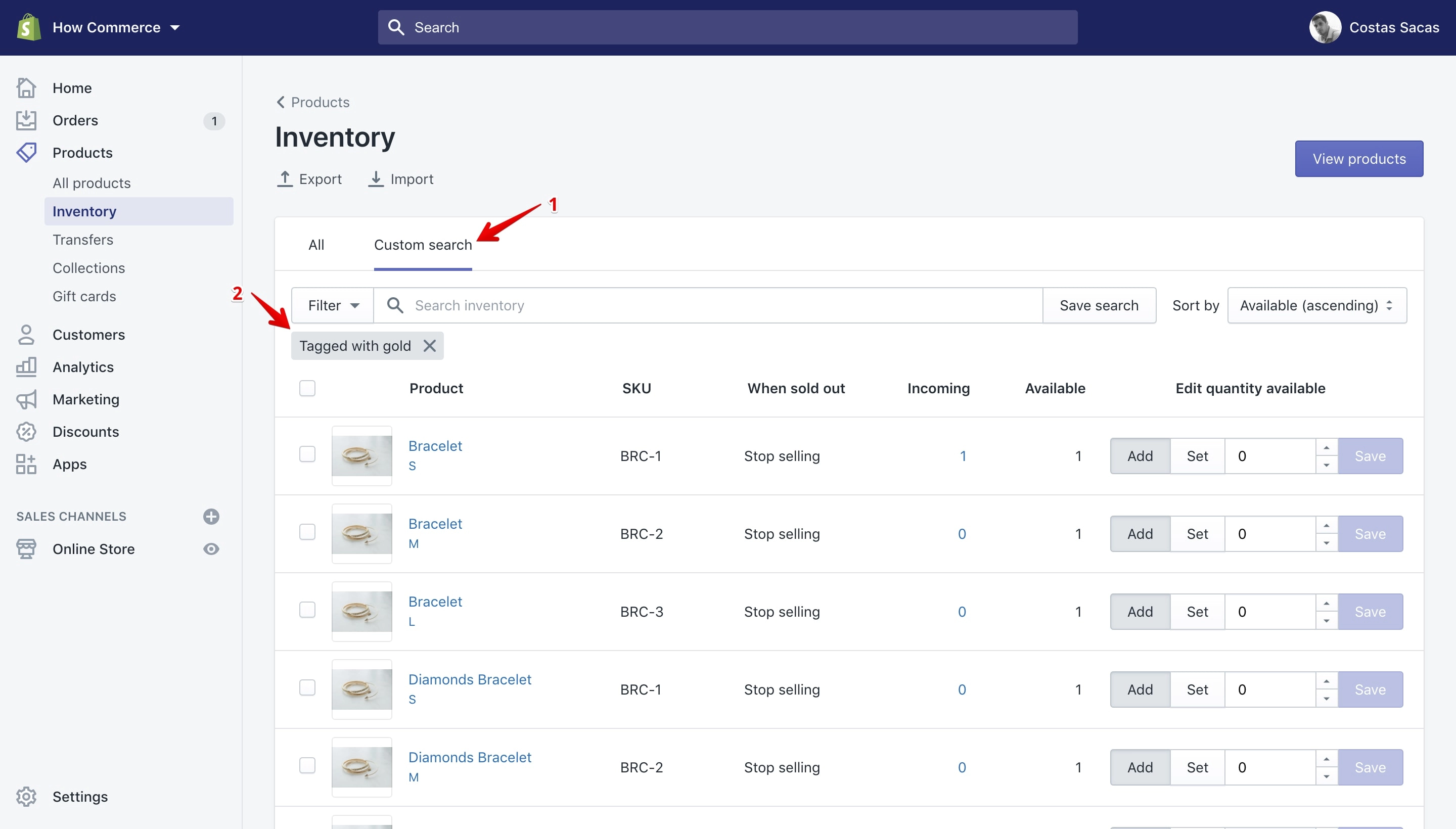This screenshot has width=1456, height=829.
Task: Click the Save search button
Action: tap(1099, 305)
